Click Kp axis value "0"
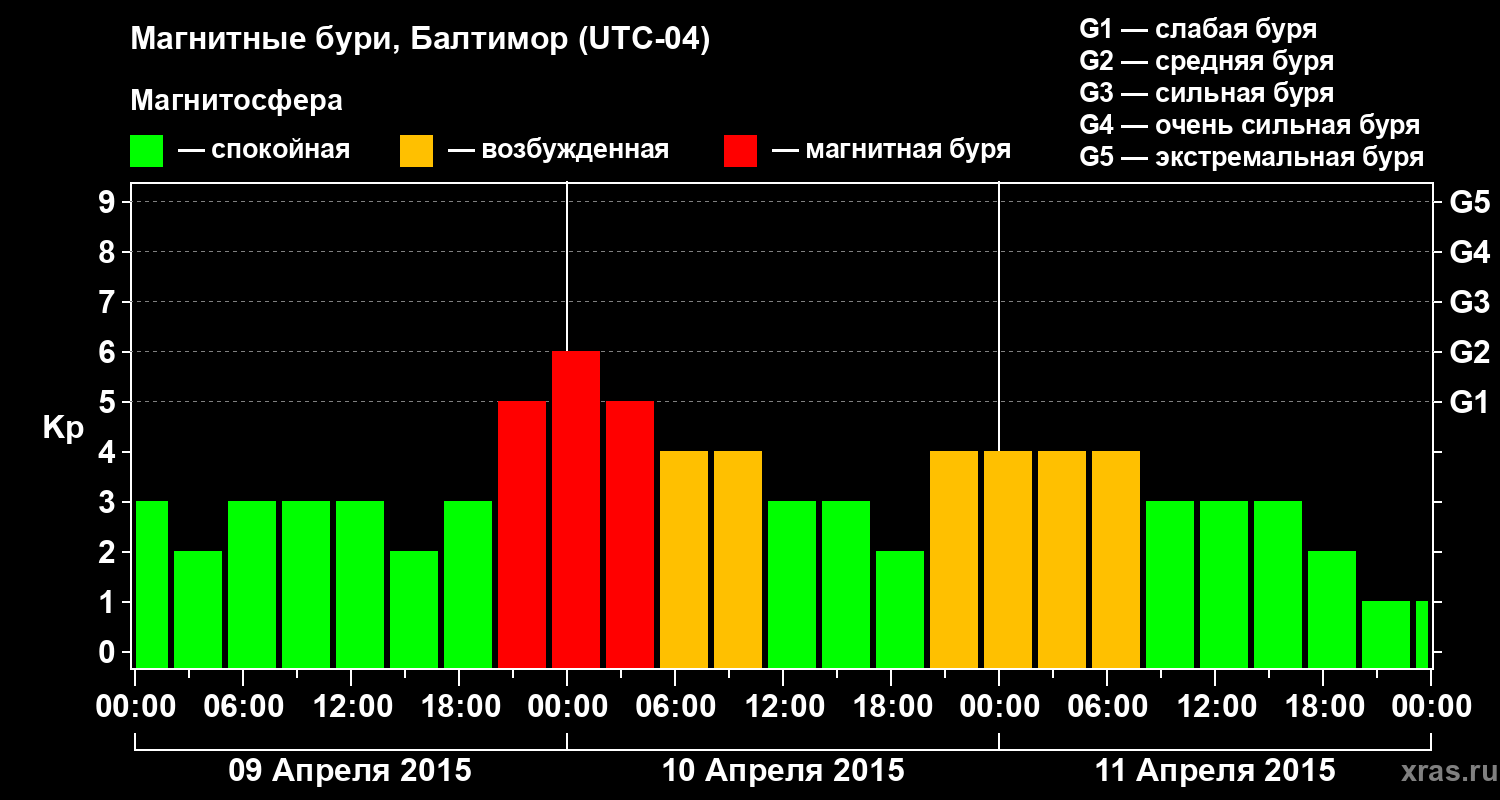Viewport: 1500px width, 800px height. point(109,652)
